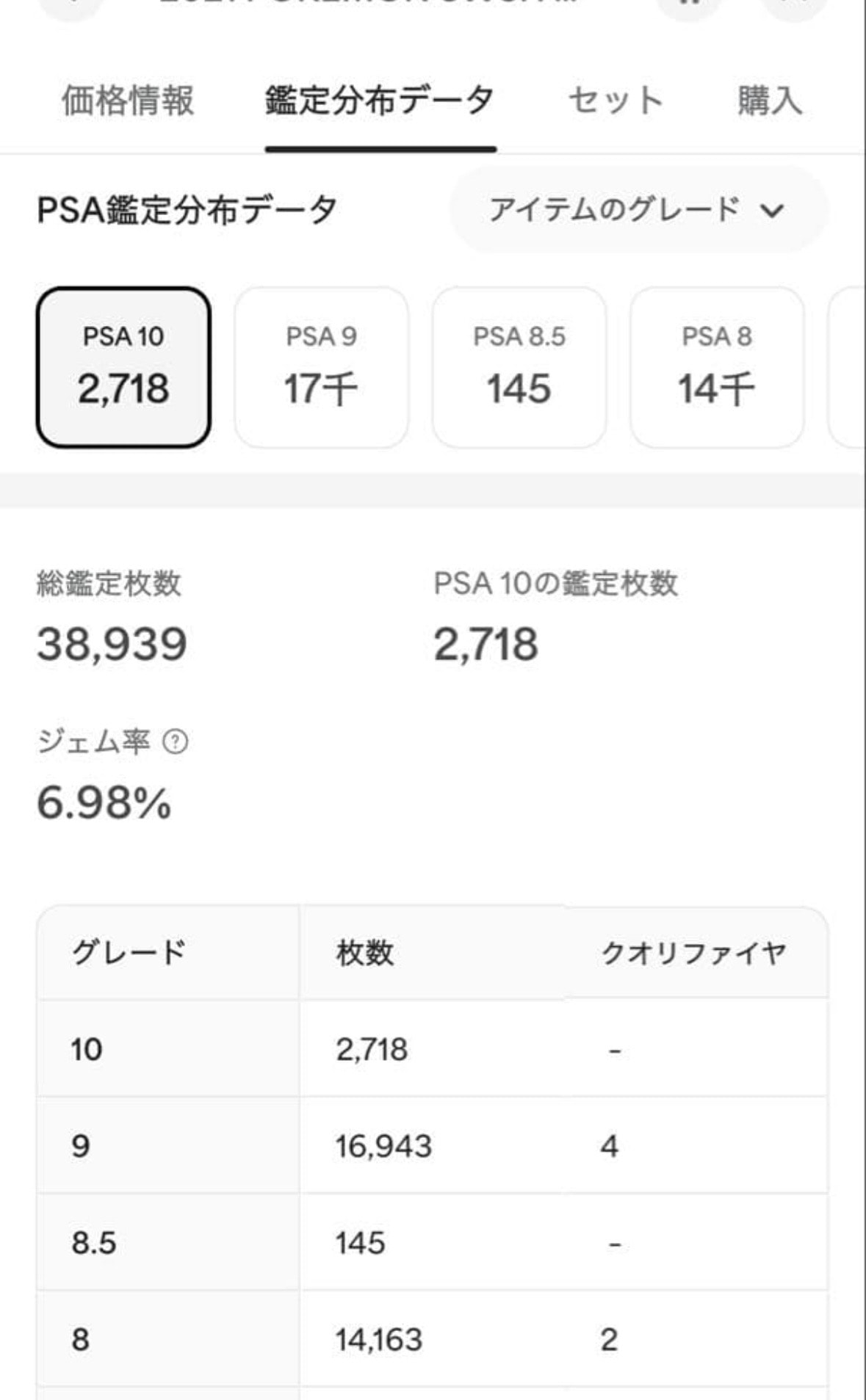Select the grade 8.5 table row
Screen dimensions: 866x1400
click(x=433, y=1242)
